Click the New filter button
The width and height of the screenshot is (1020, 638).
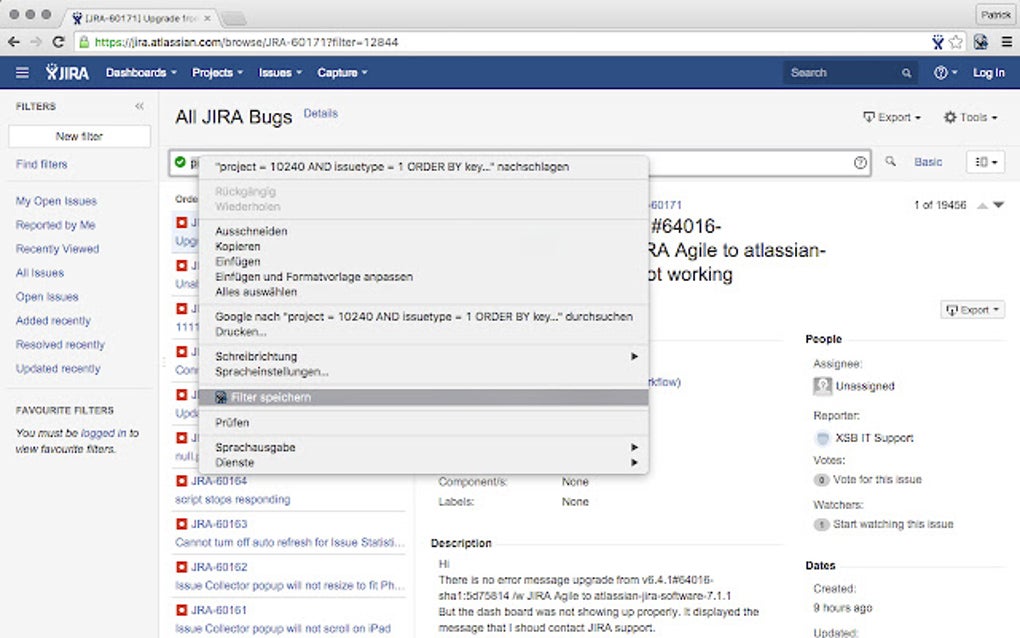(78, 135)
